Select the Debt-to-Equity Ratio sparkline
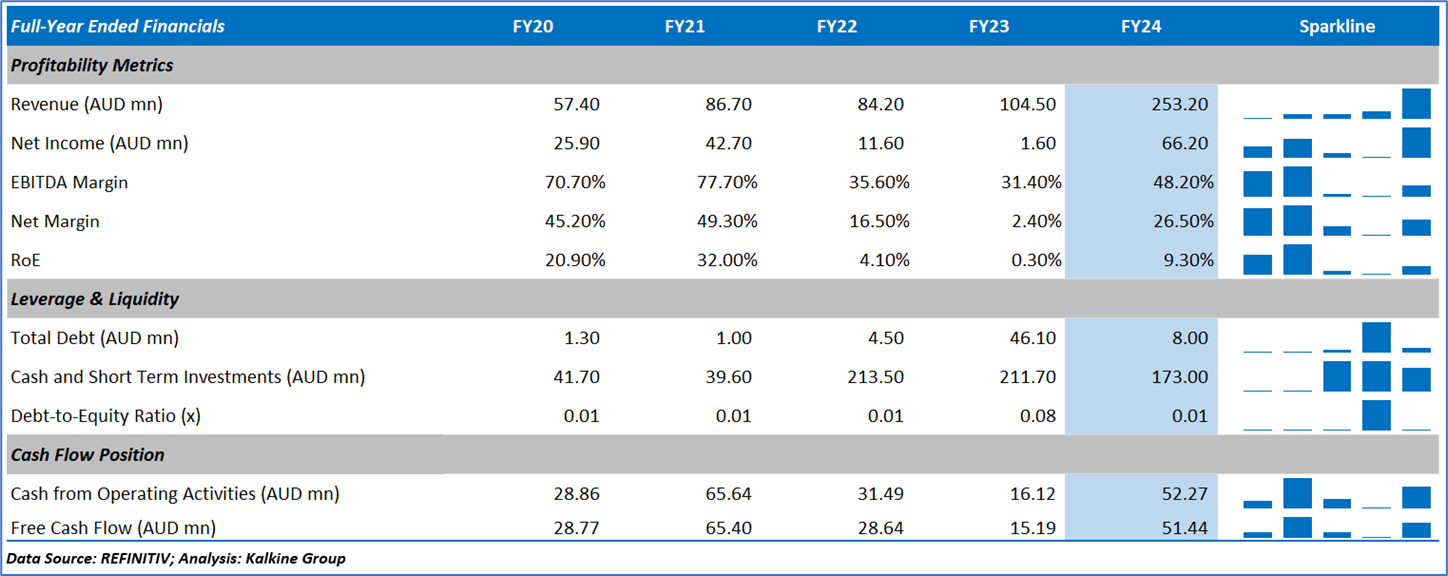 point(1337,415)
